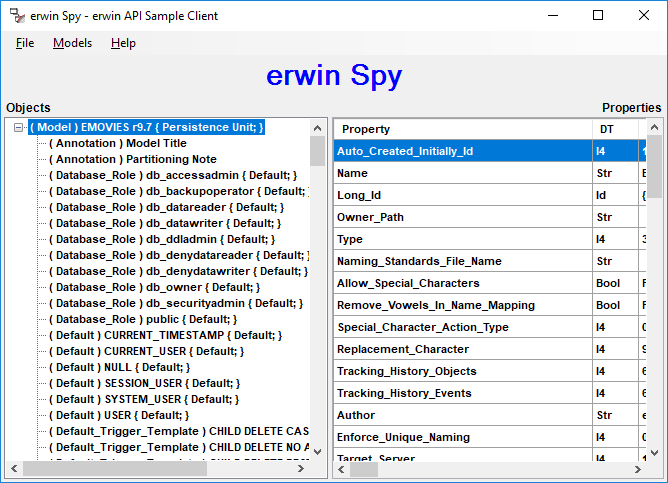The image size is (668, 483).
Task: Select the Allow_Special_Characters property row
Action: (409, 283)
